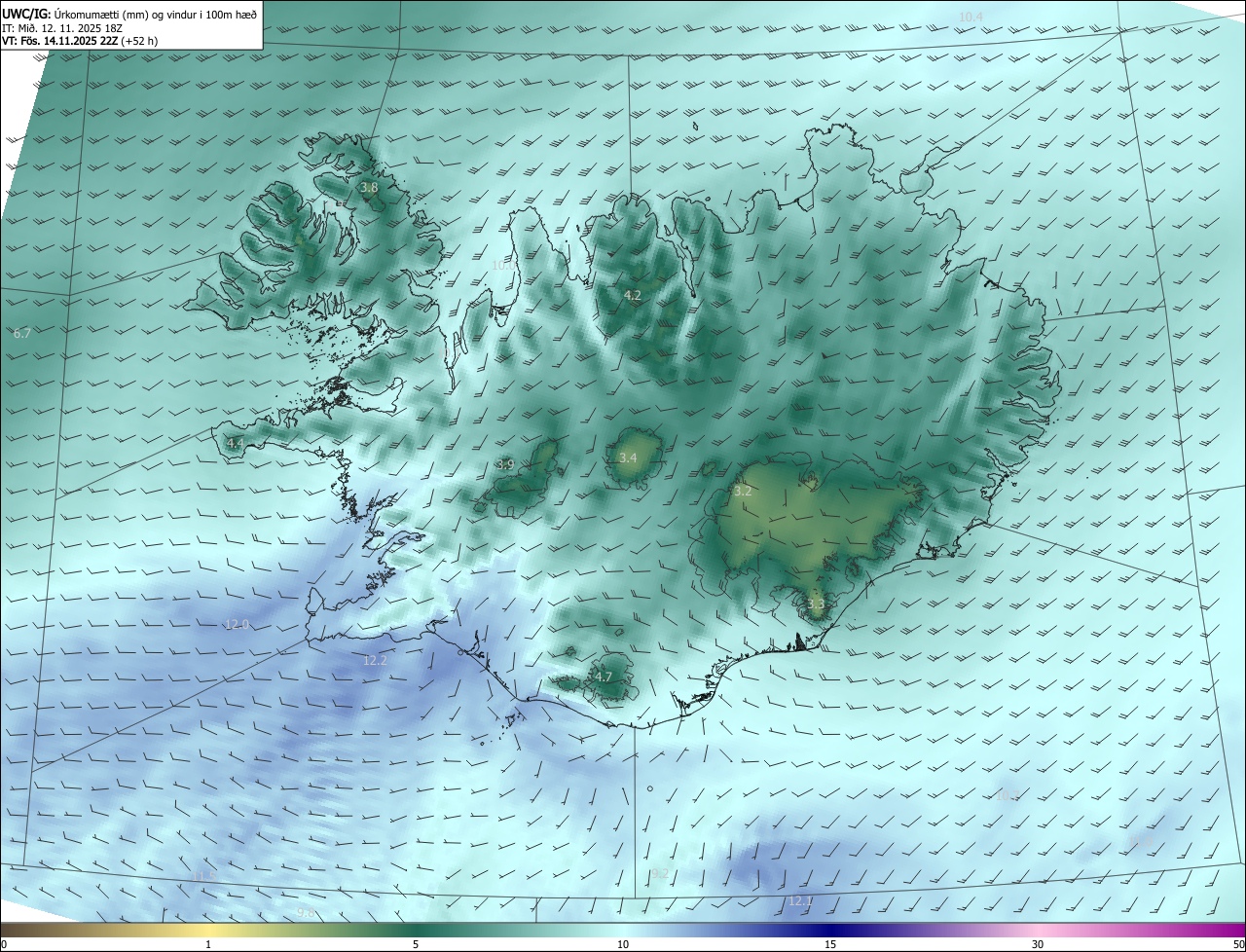1246x952 pixels.
Task: Click the 4.4 value label on Snæfellsnes peninsula
Action: (x=235, y=443)
